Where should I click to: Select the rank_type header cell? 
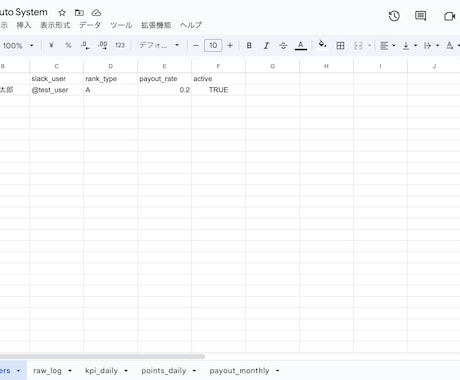pos(110,79)
